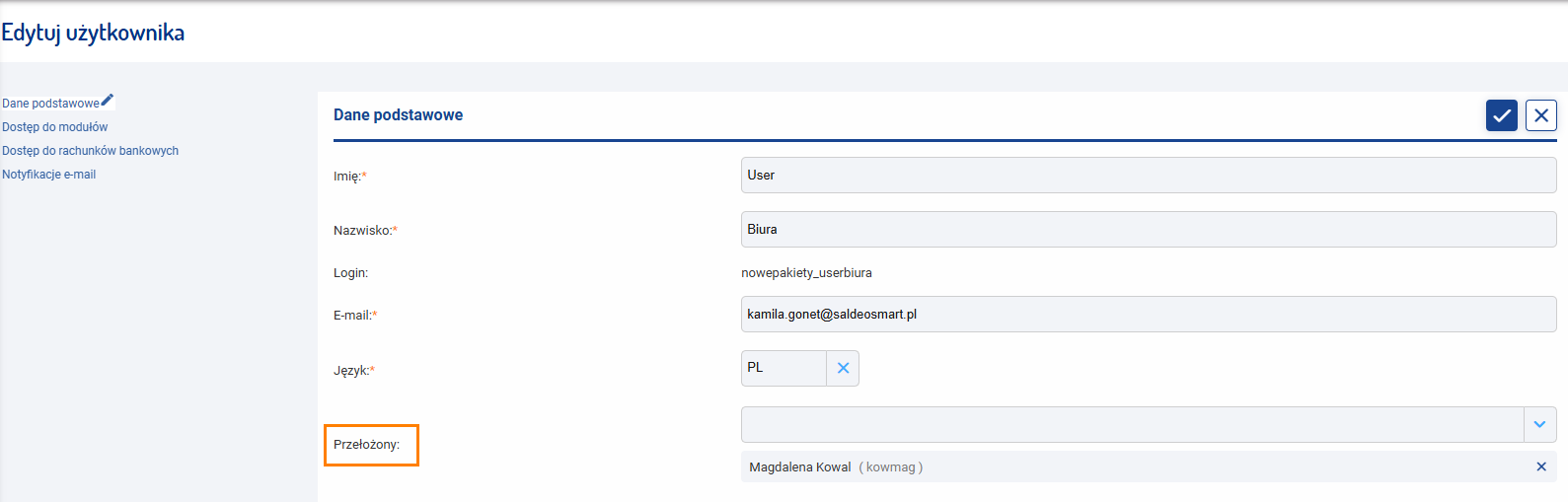Focus the Imię field containing User
The width and height of the screenshot is (1568, 502).
pyautogui.click(x=1149, y=176)
